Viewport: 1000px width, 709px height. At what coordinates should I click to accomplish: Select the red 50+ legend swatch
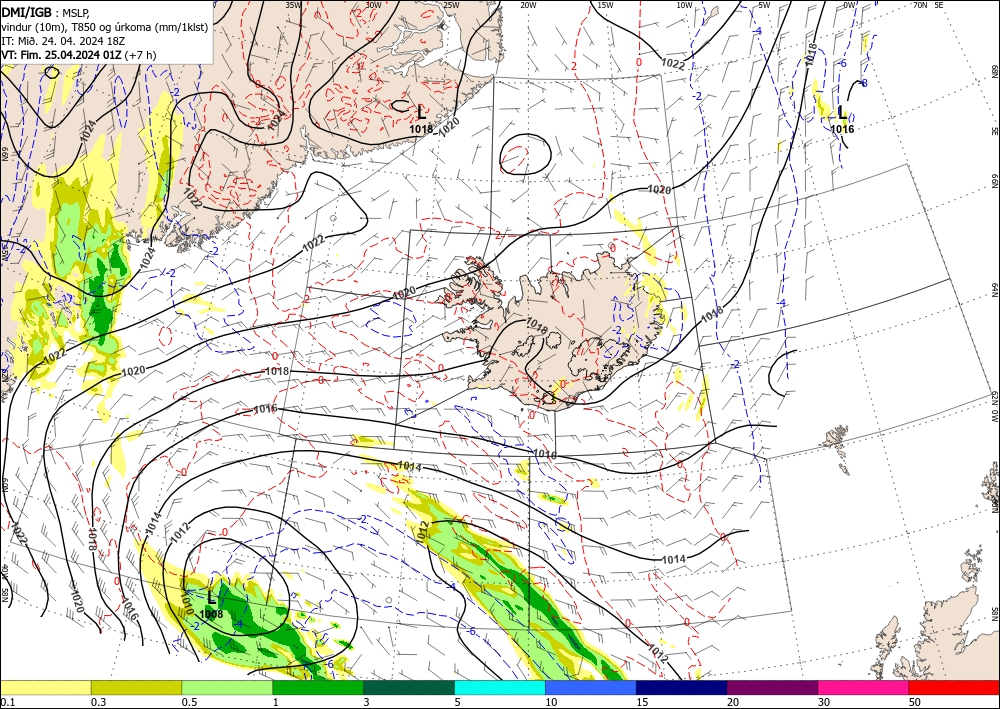(x=954, y=687)
